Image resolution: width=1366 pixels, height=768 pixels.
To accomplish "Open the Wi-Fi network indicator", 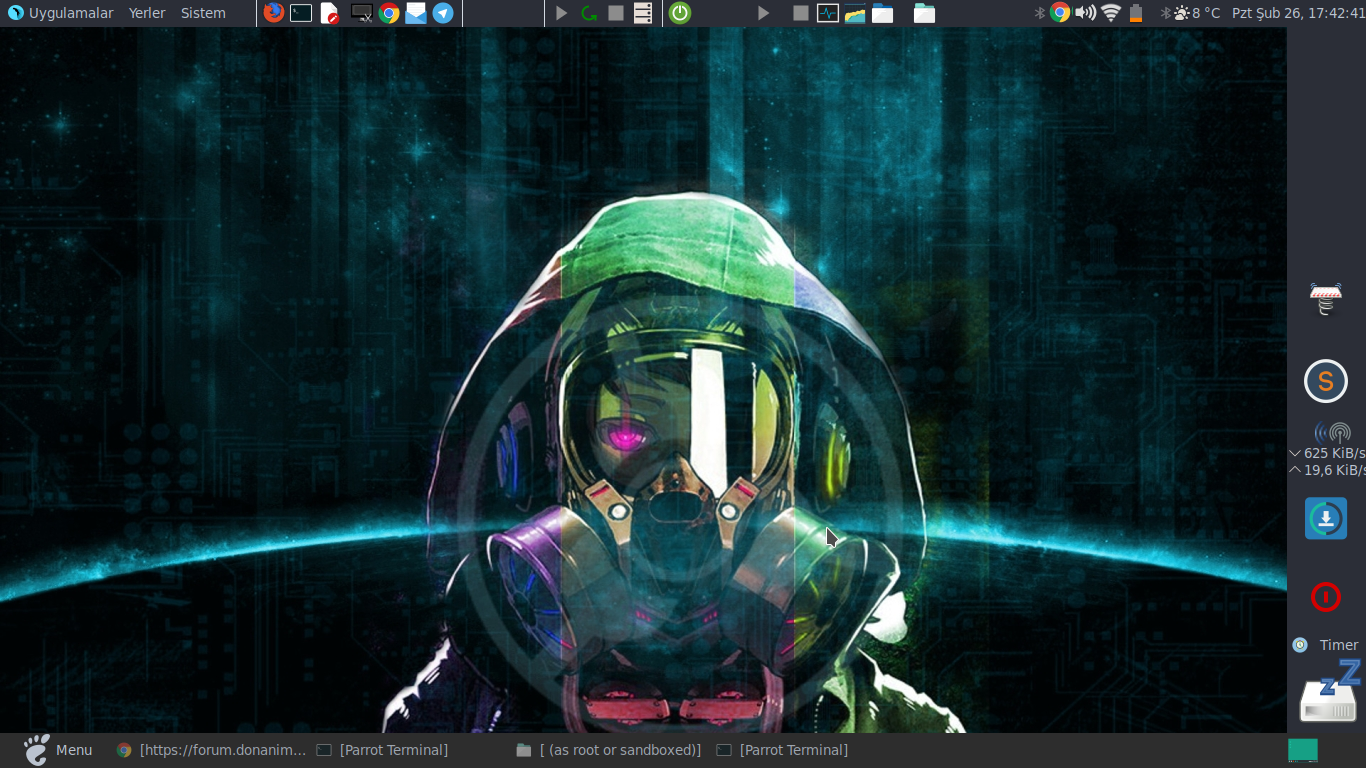I will click(1111, 13).
